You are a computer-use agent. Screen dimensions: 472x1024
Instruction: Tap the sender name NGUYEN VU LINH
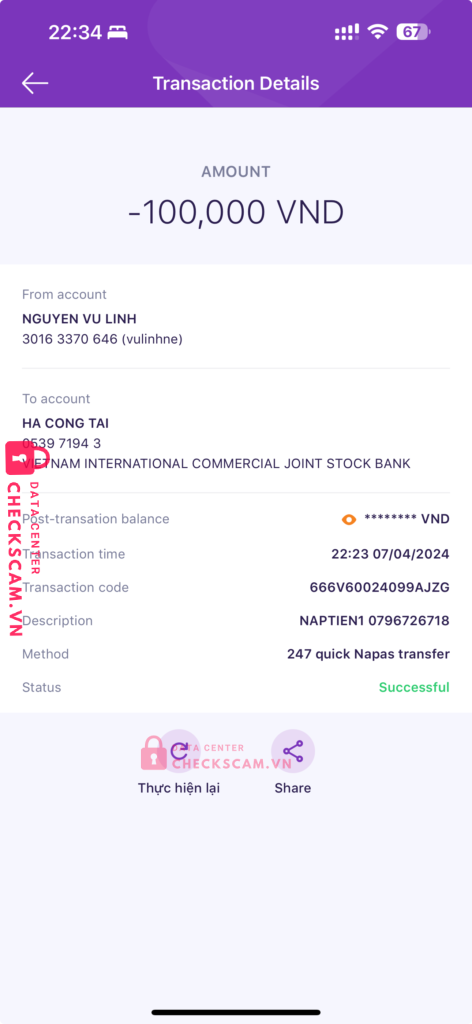[x=79, y=319]
